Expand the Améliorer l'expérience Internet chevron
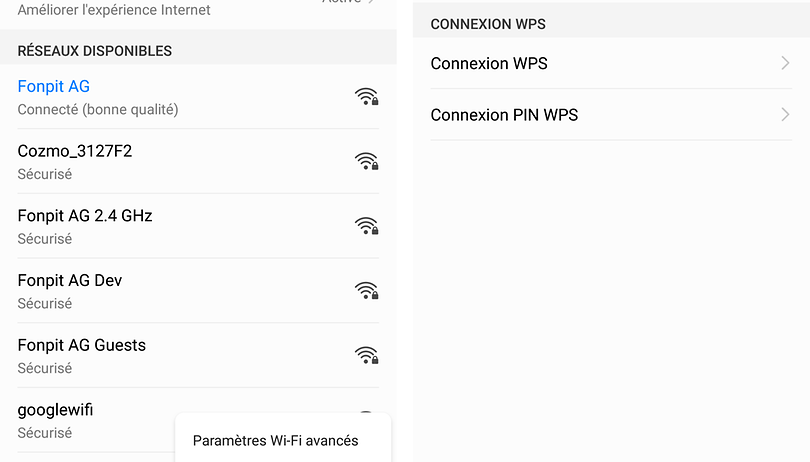 371,2
